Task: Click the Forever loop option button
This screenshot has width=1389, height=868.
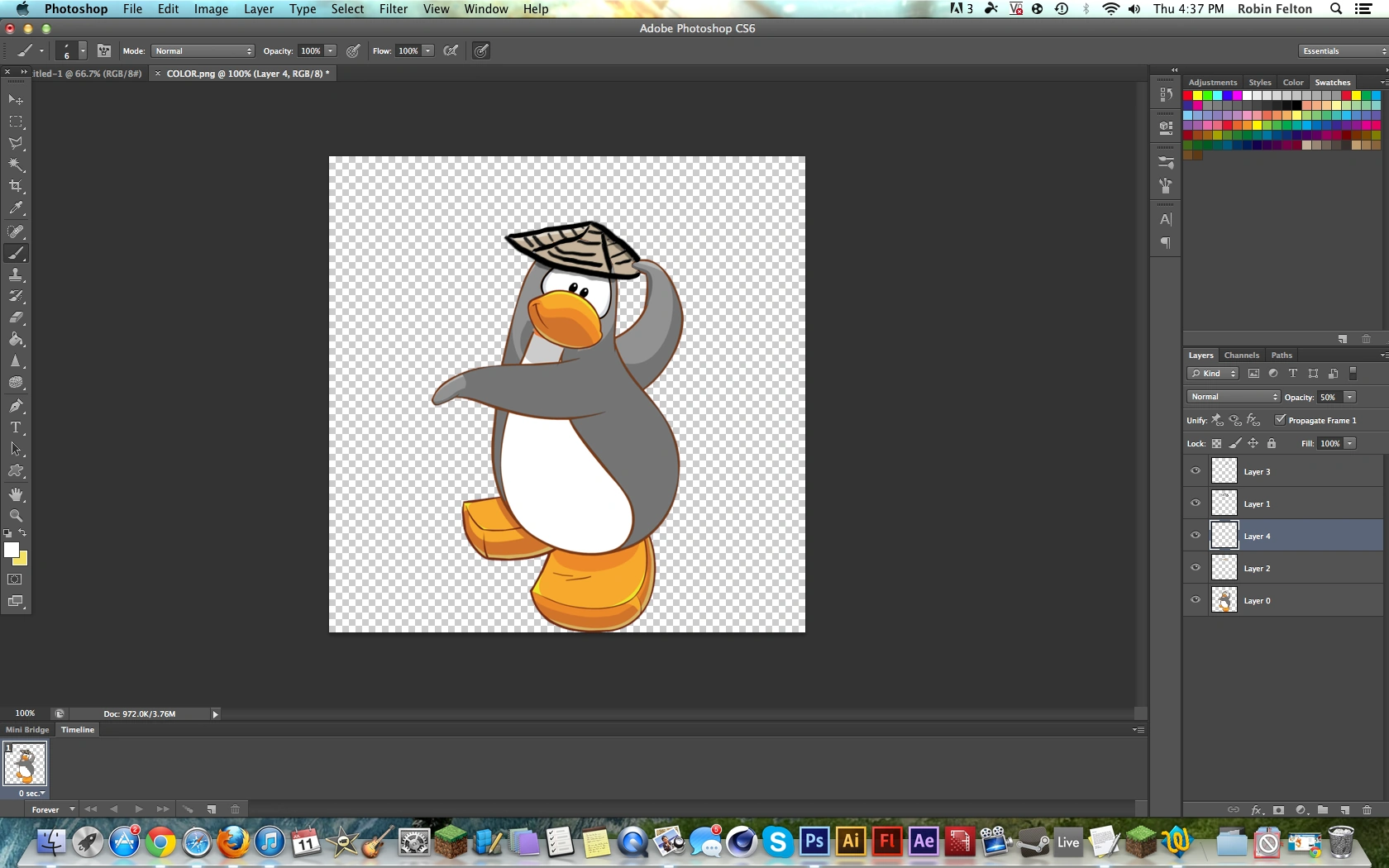Action: click(x=53, y=810)
